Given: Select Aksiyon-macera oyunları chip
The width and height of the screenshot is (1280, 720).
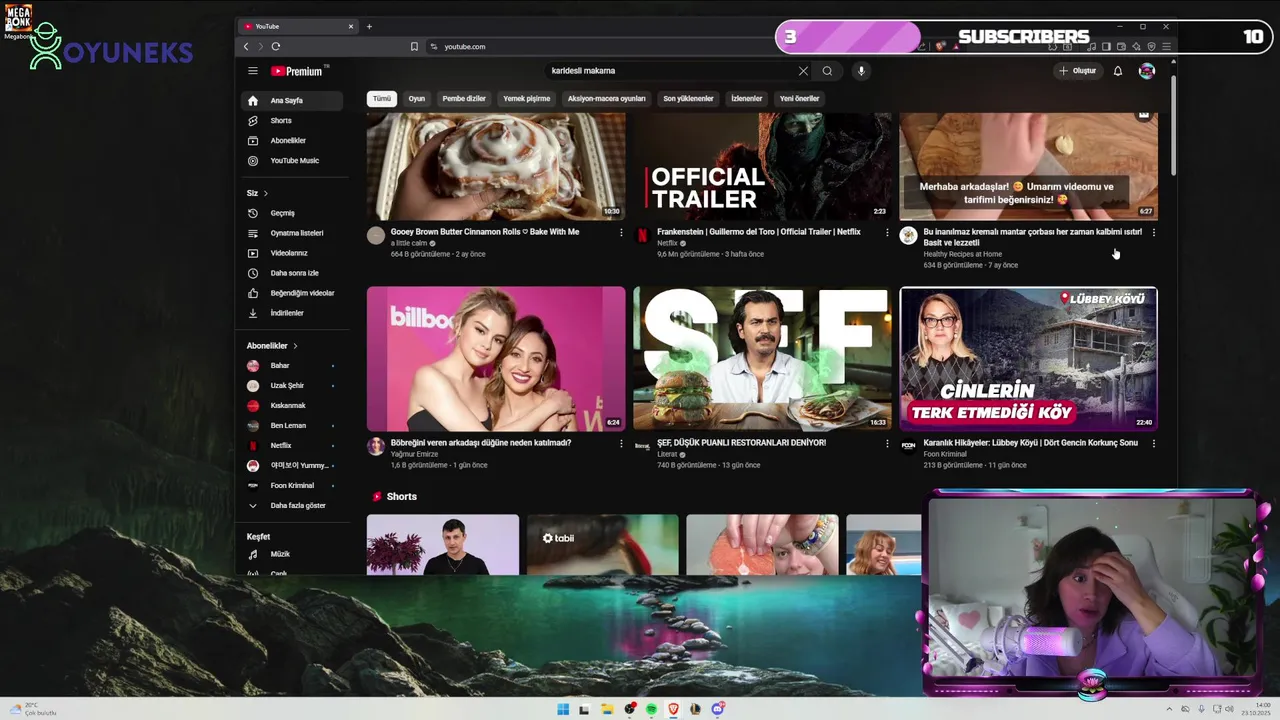Looking at the screenshot, I should (607, 99).
